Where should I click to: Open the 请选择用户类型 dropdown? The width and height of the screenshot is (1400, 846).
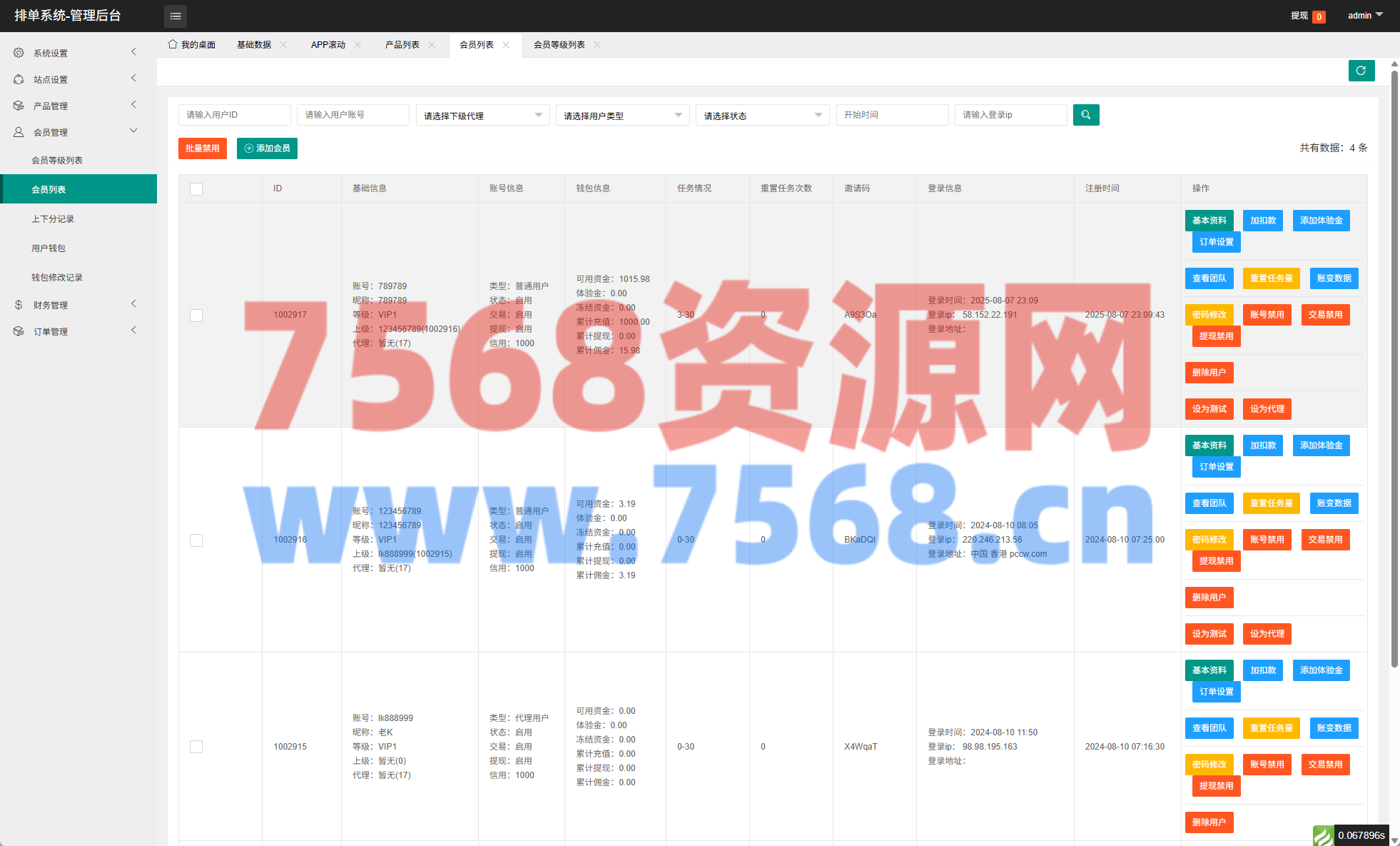point(622,116)
